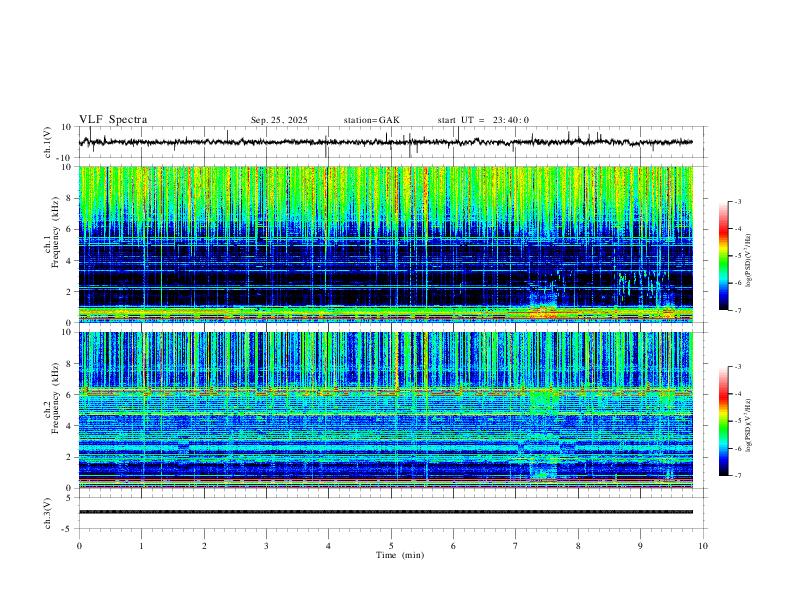Click time axis tick label "1" minute
This screenshot has height=612, width=792.
pyautogui.click(x=141, y=546)
